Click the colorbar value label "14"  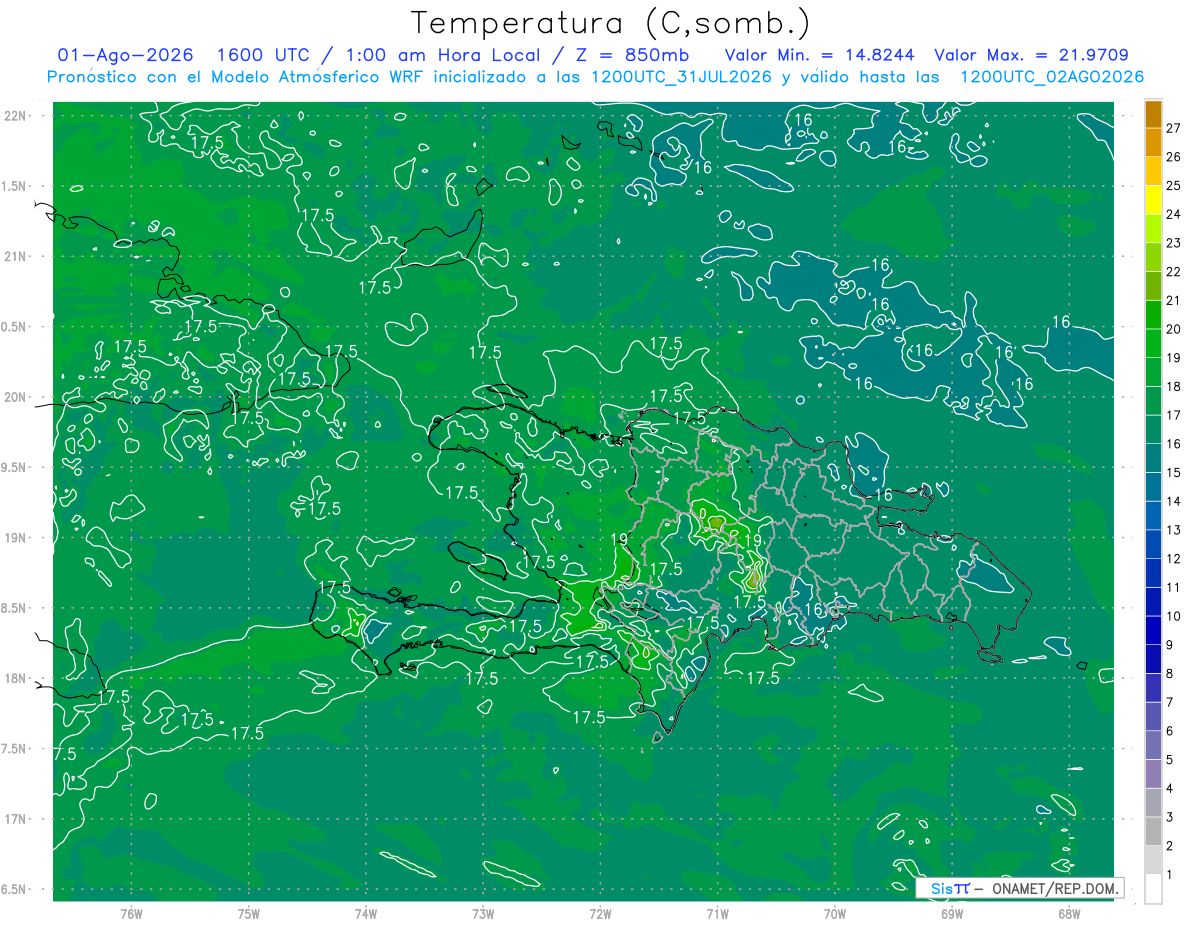click(x=1173, y=501)
